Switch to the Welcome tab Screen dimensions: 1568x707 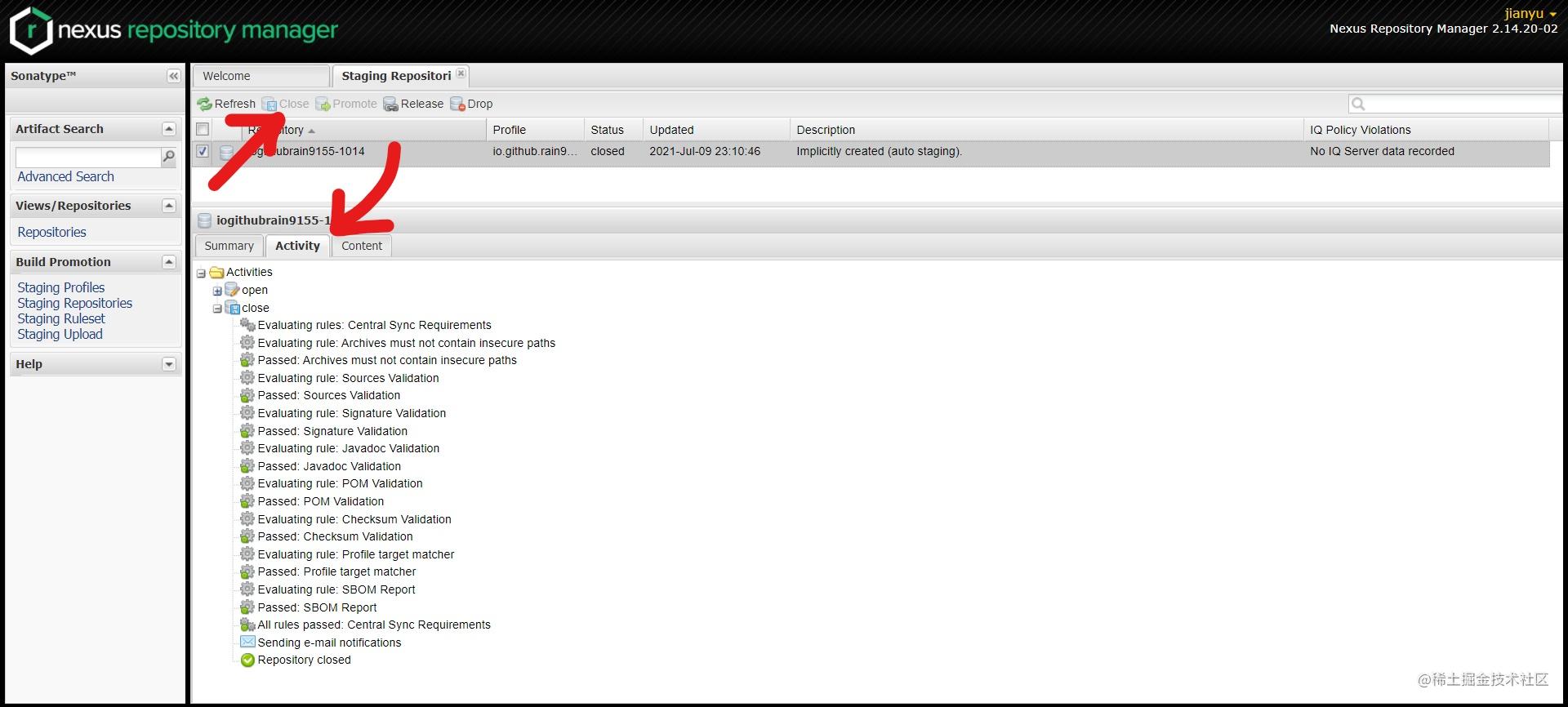(x=261, y=76)
